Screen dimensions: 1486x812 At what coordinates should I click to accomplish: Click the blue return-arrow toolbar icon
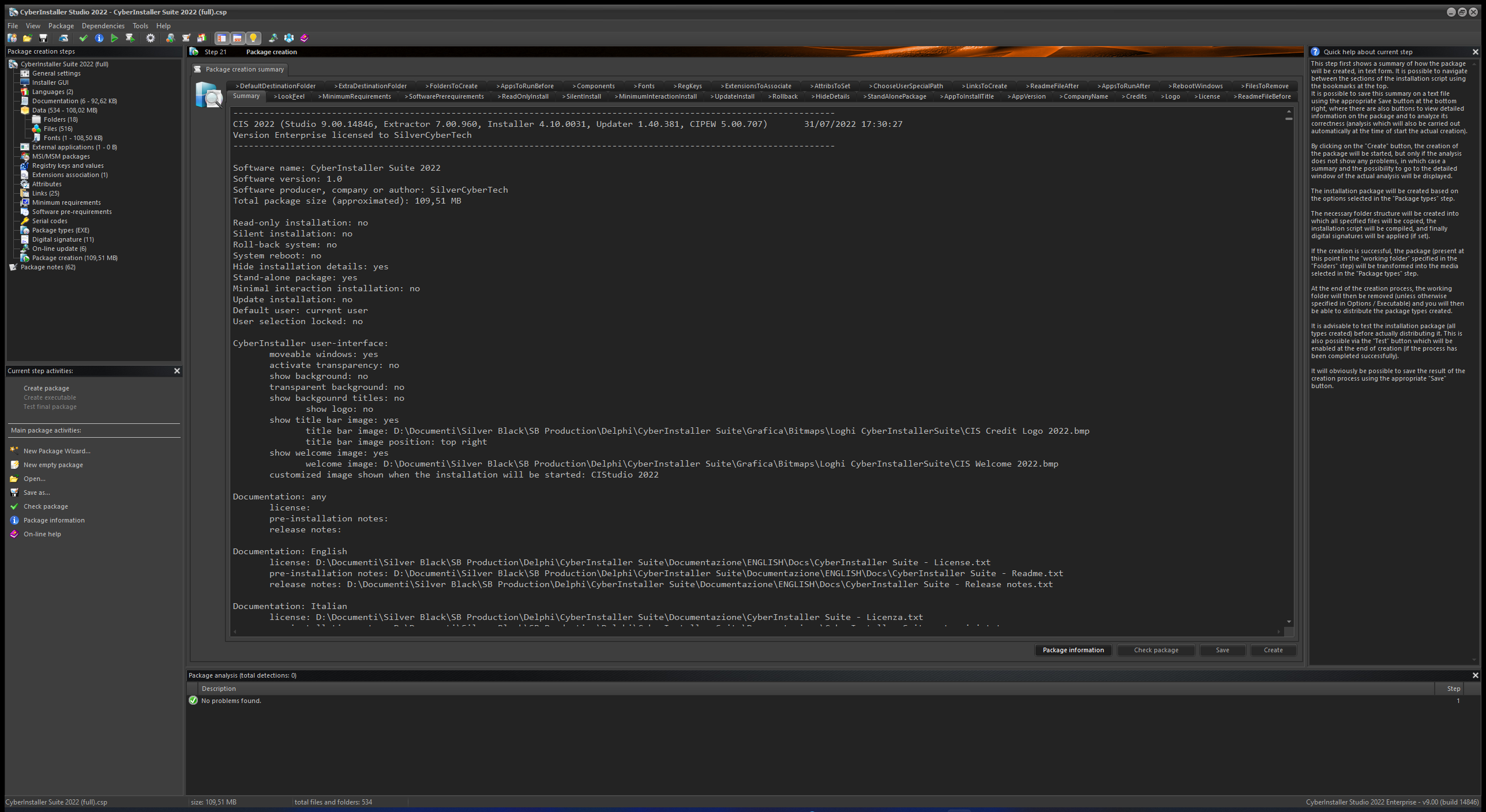64,38
